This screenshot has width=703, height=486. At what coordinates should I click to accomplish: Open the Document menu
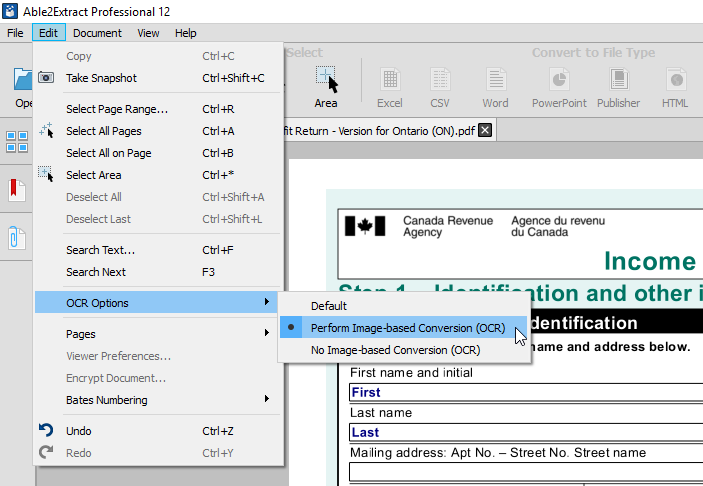[x=97, y=33]
